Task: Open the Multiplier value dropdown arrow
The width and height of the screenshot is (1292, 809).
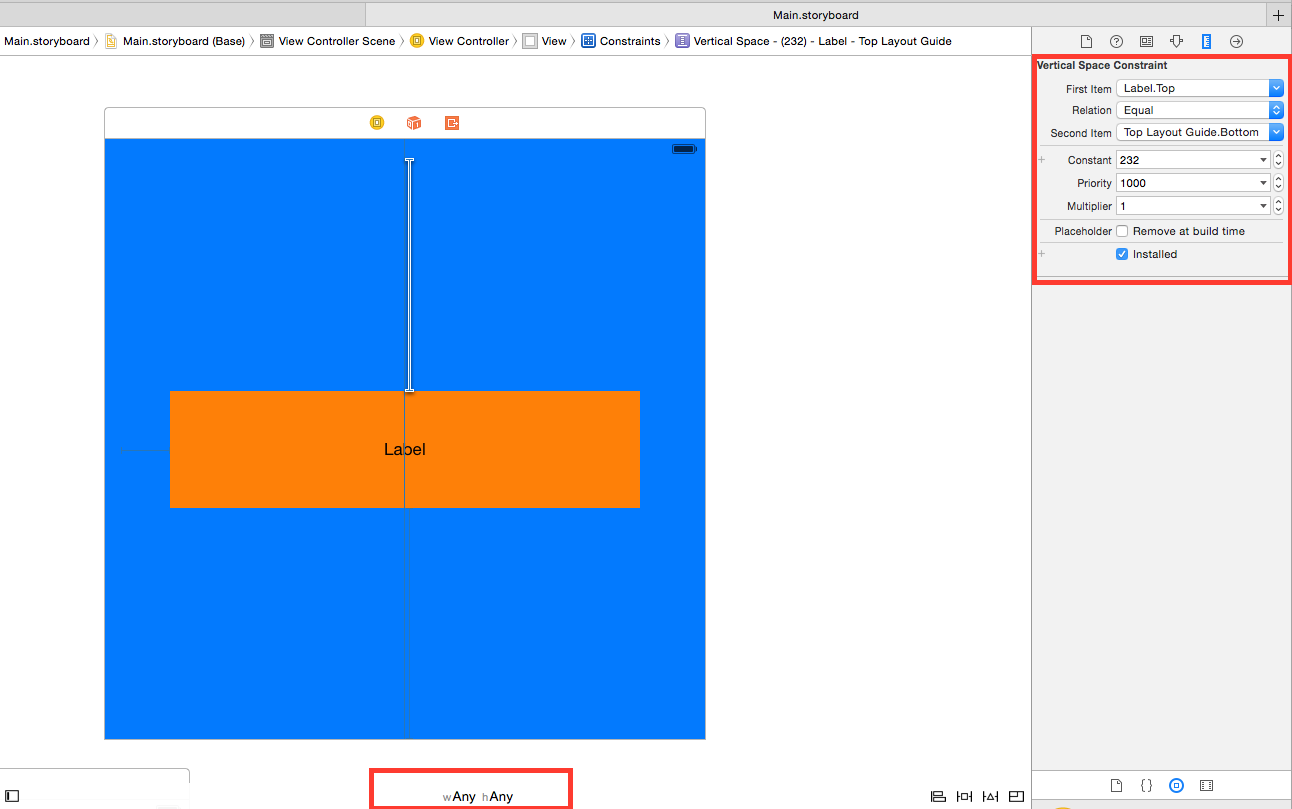Action: coord(1264,206)
